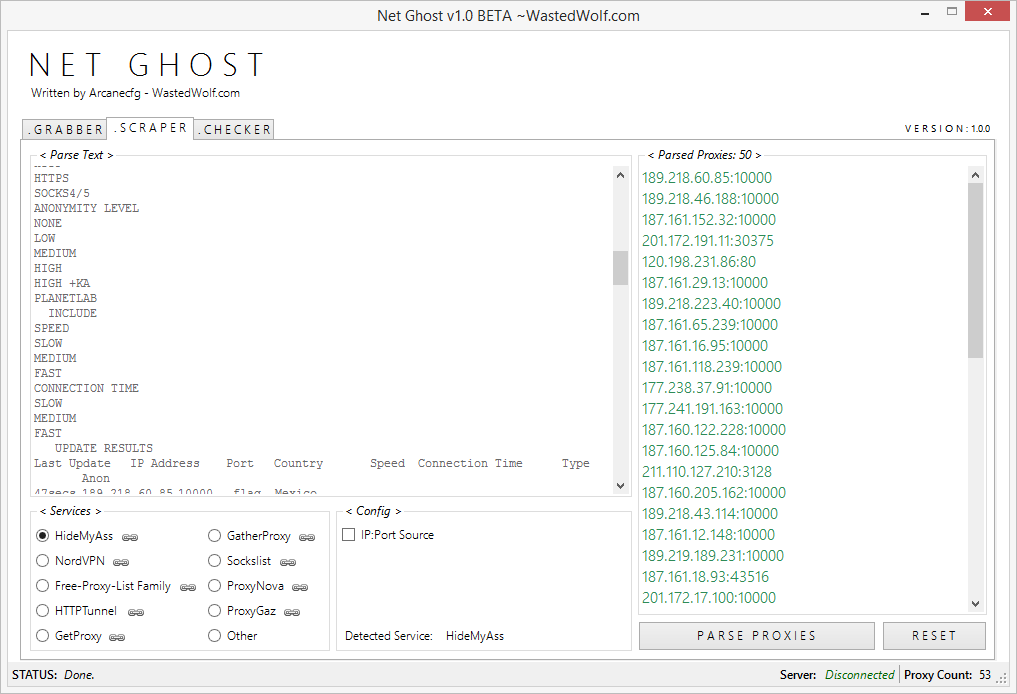Click the Parse Text scrollbar thumb
The width and height of the screenshot is (1017, 694).
620,268
